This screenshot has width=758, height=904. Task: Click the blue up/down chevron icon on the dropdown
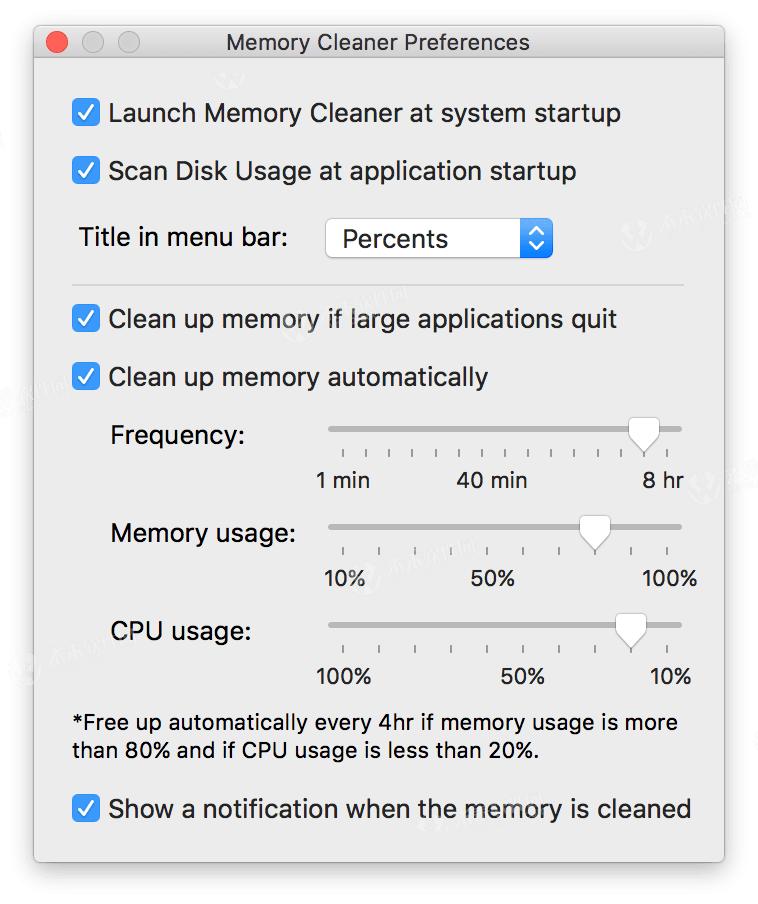pos(536,238)
